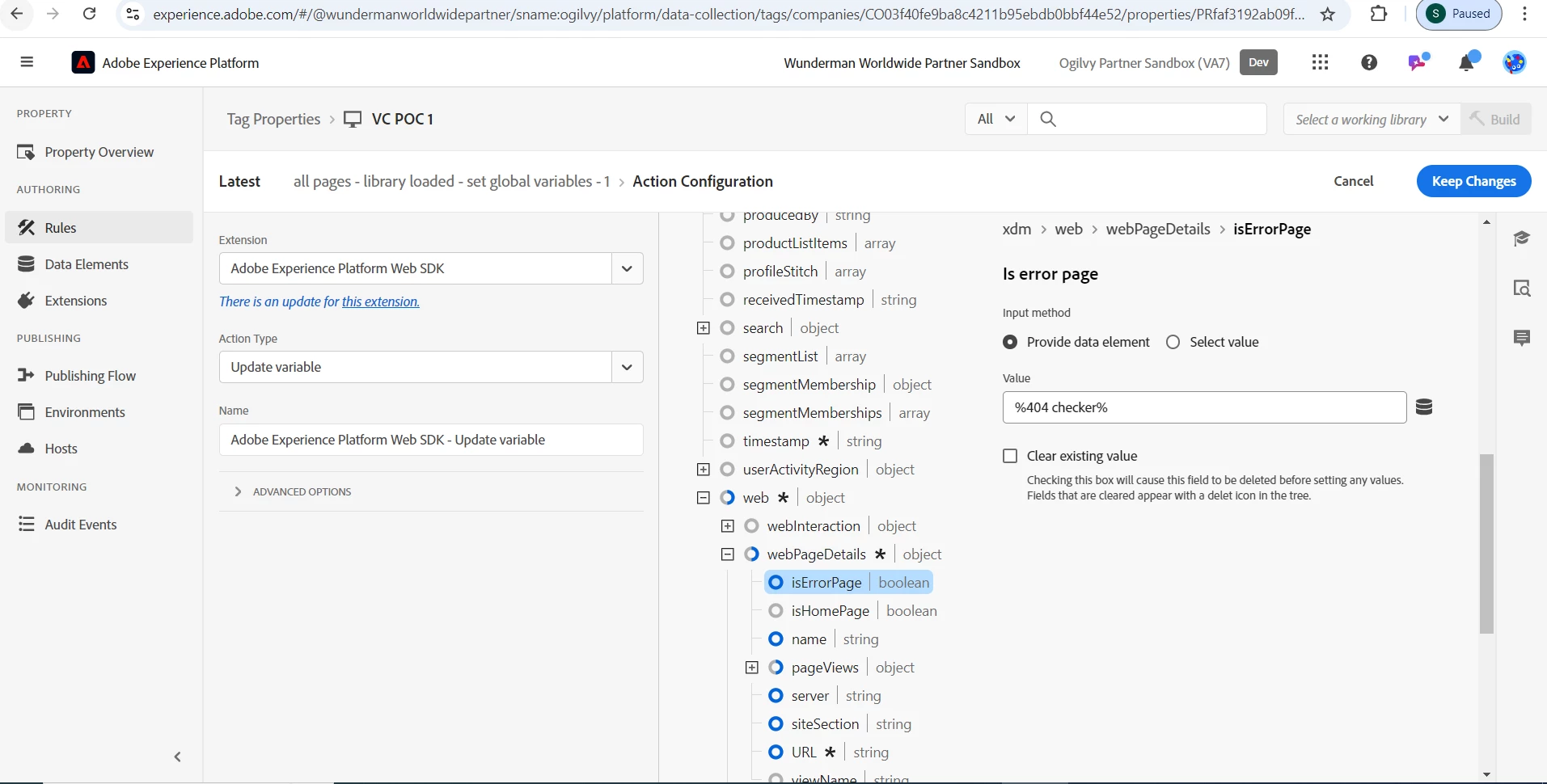Open the browser three-dot menu
The width and height of the screenshot is (1547, 784).
coord(1524,14)
